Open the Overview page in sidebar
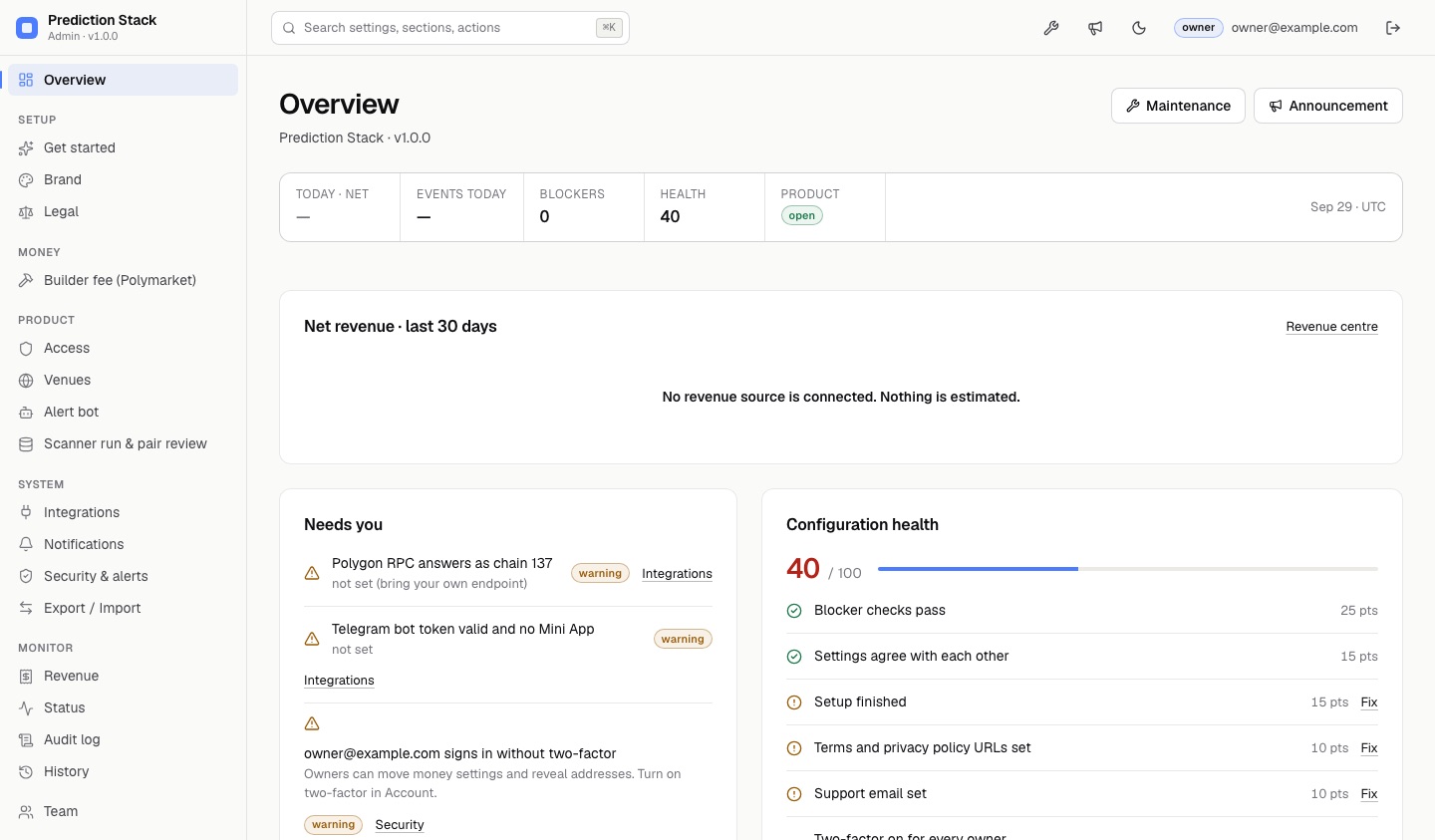This screenshot has width=1435, height=840. click(x=123, y=80)
